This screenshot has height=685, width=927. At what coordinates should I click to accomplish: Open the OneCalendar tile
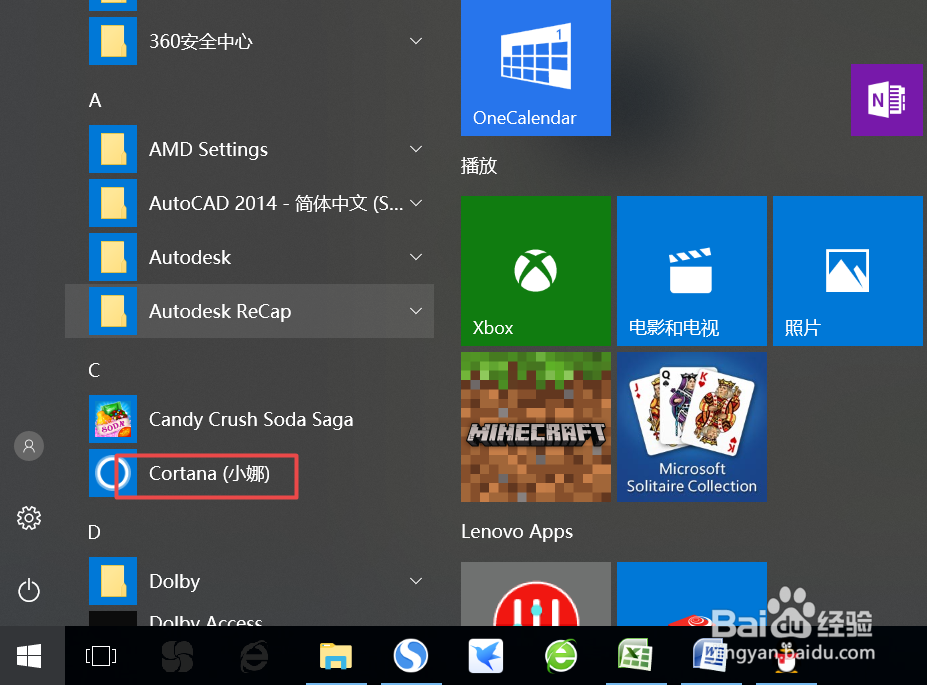[536, 67]
